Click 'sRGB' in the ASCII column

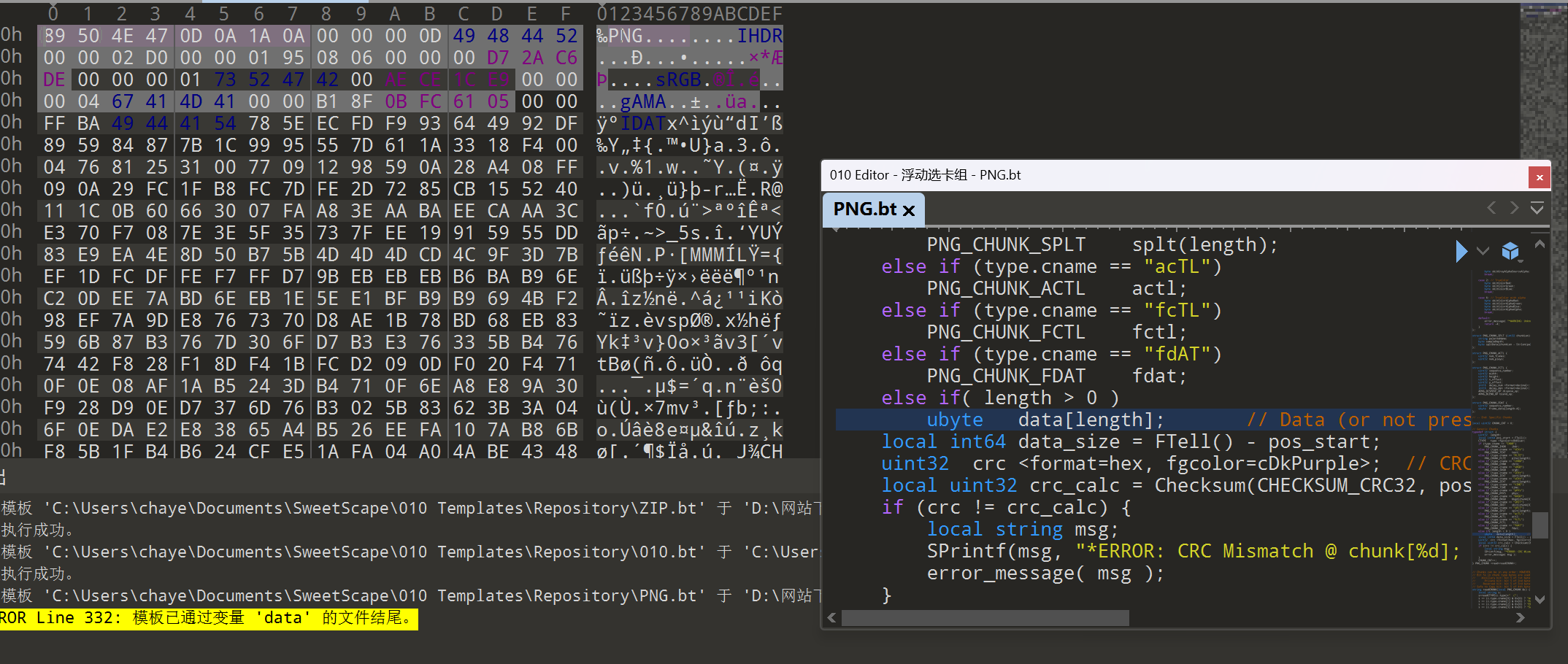pos(678,80)
